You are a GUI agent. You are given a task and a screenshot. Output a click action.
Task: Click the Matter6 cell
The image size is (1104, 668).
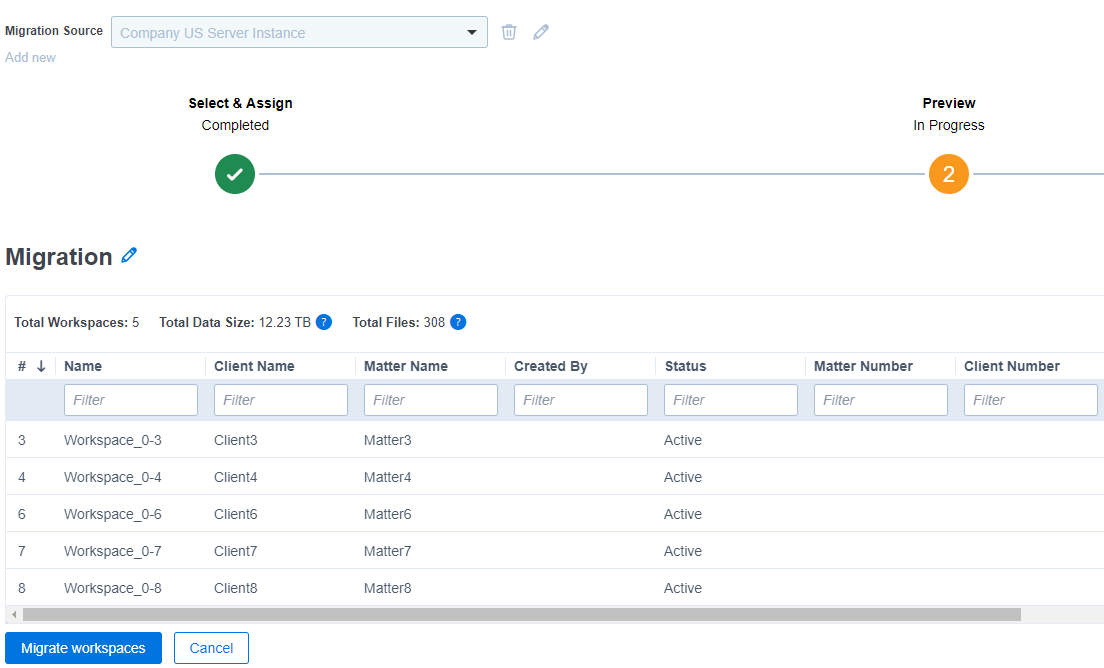point(387,514)
